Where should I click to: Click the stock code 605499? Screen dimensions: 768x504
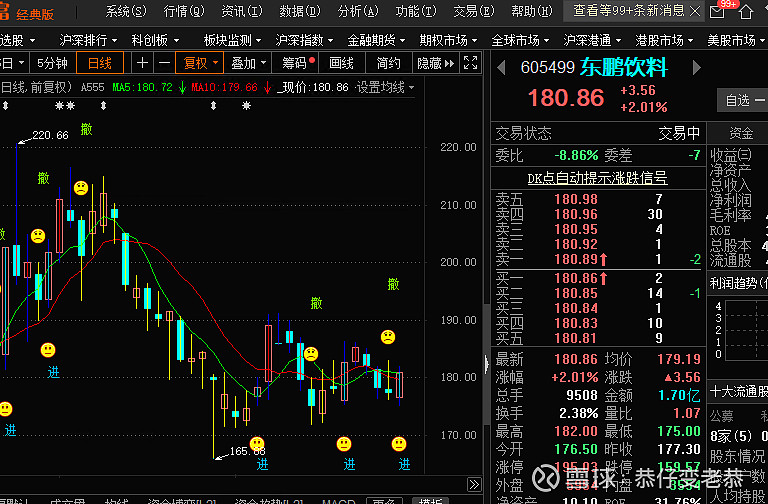[548, 67]
